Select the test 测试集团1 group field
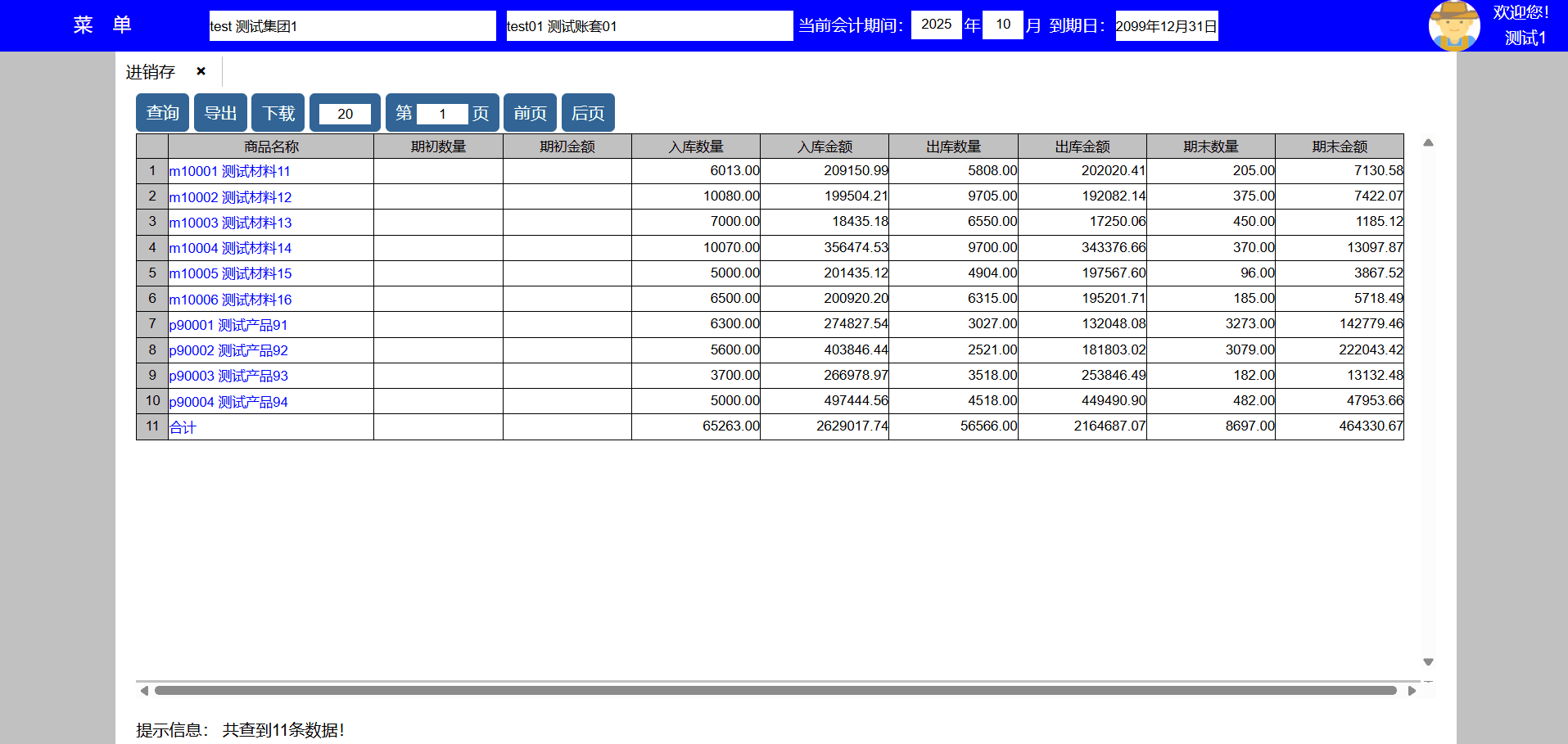This screenshot has height=744, width=1568. pos(352,26)
